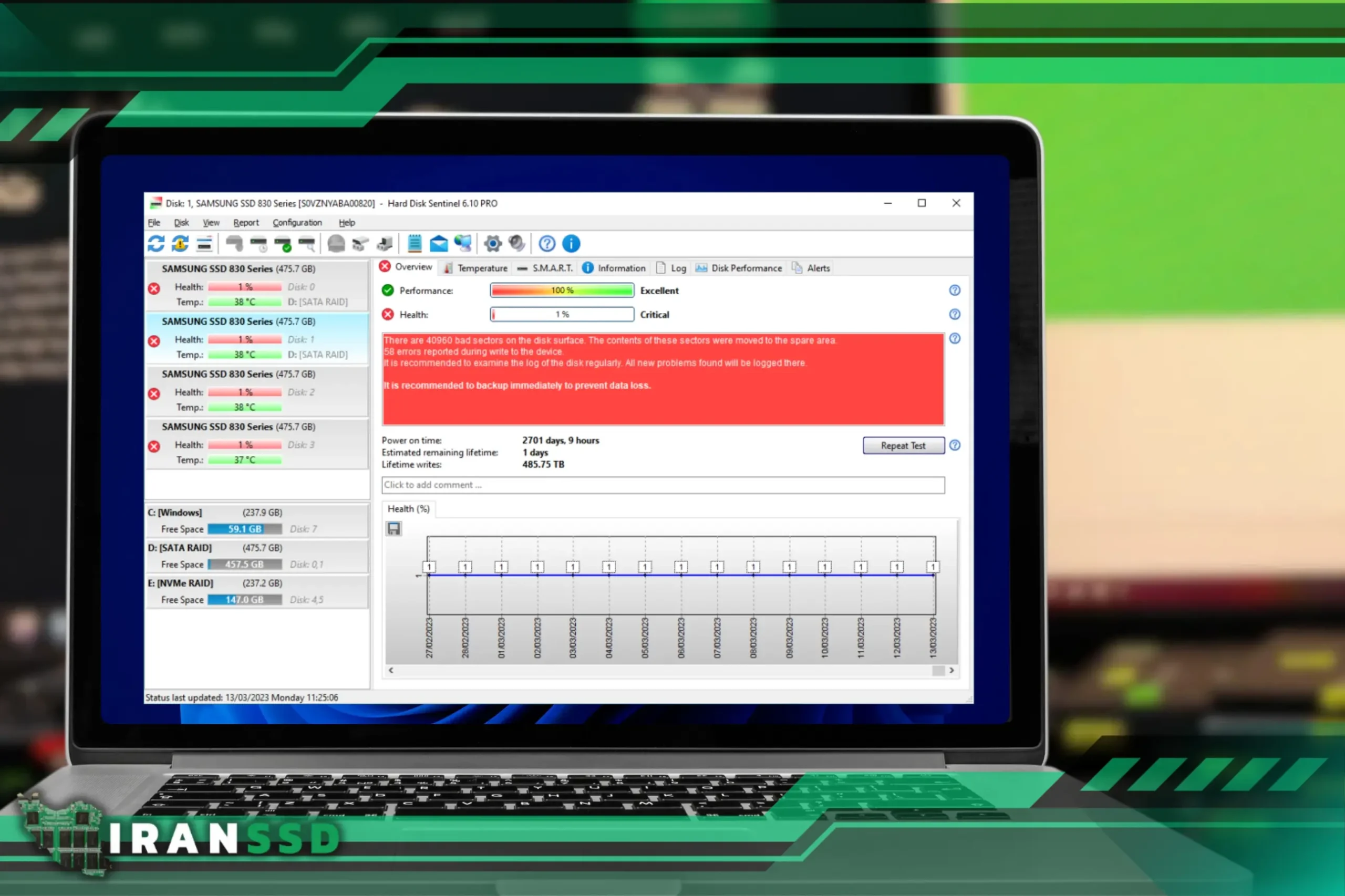This screenshot has height=896, width=1345.
Task: Click the help icon beside Repeat Test
Action: click(x=955, y=445)
